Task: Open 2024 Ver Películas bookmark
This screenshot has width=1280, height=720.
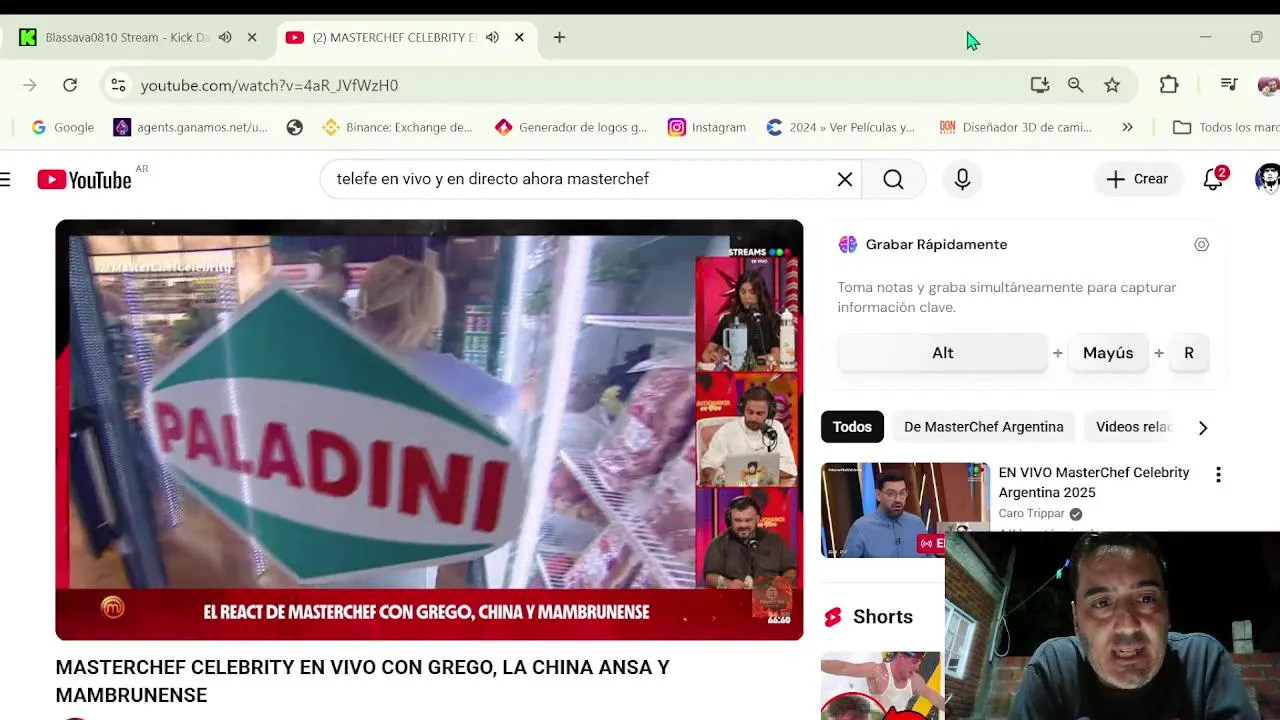Action: [x=840, y=127]
